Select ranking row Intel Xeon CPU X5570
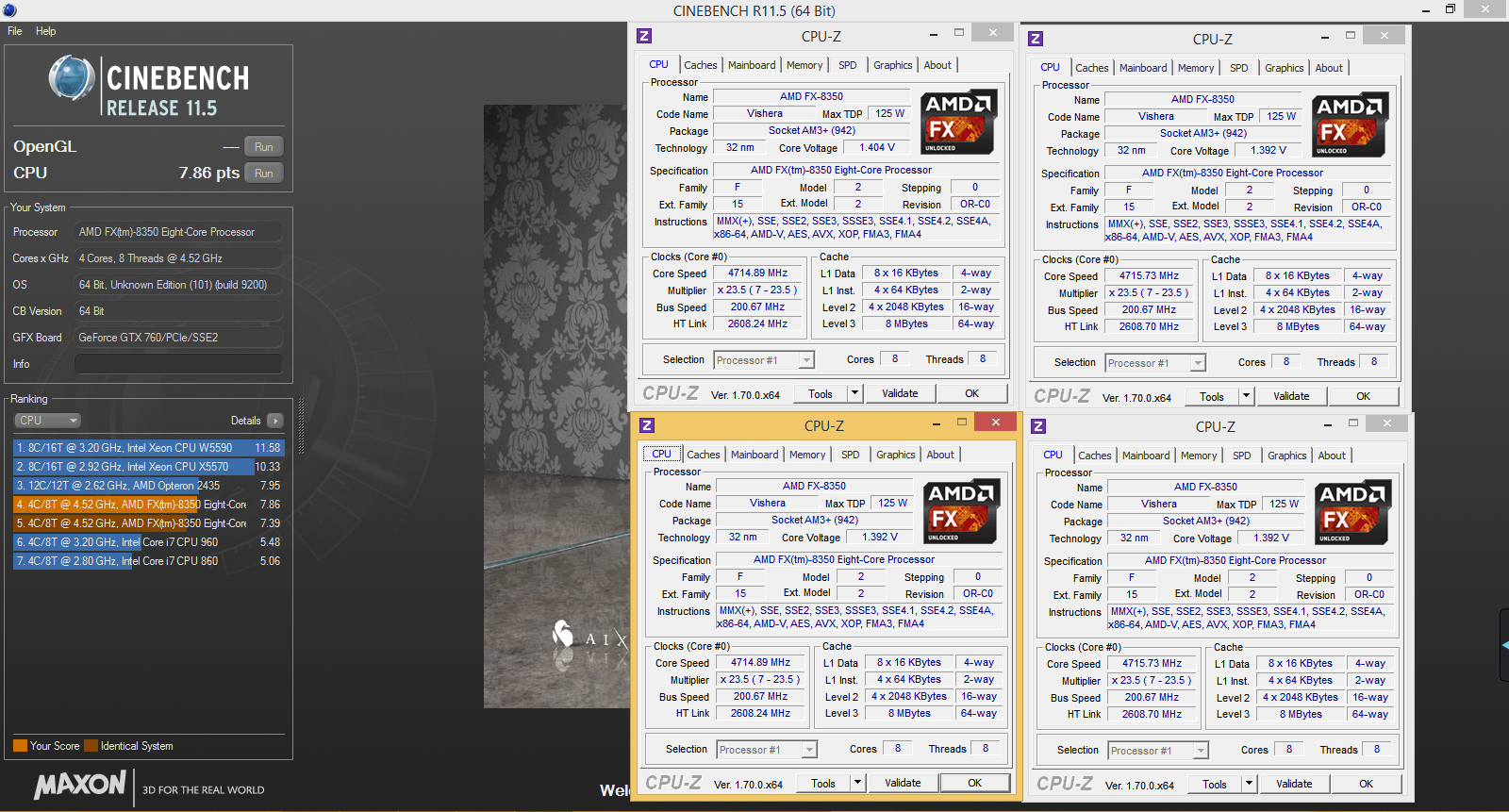The width and height of the screenshot is (1509, 812). [x=148, y=467]
